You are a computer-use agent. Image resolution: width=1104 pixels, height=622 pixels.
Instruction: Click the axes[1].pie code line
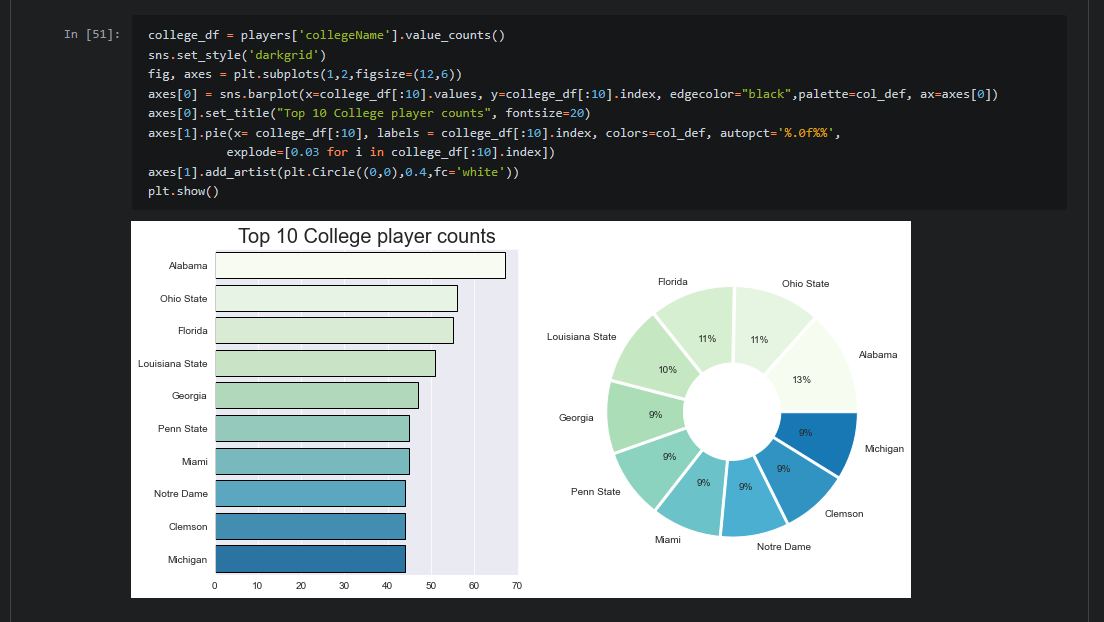[494, 133]
